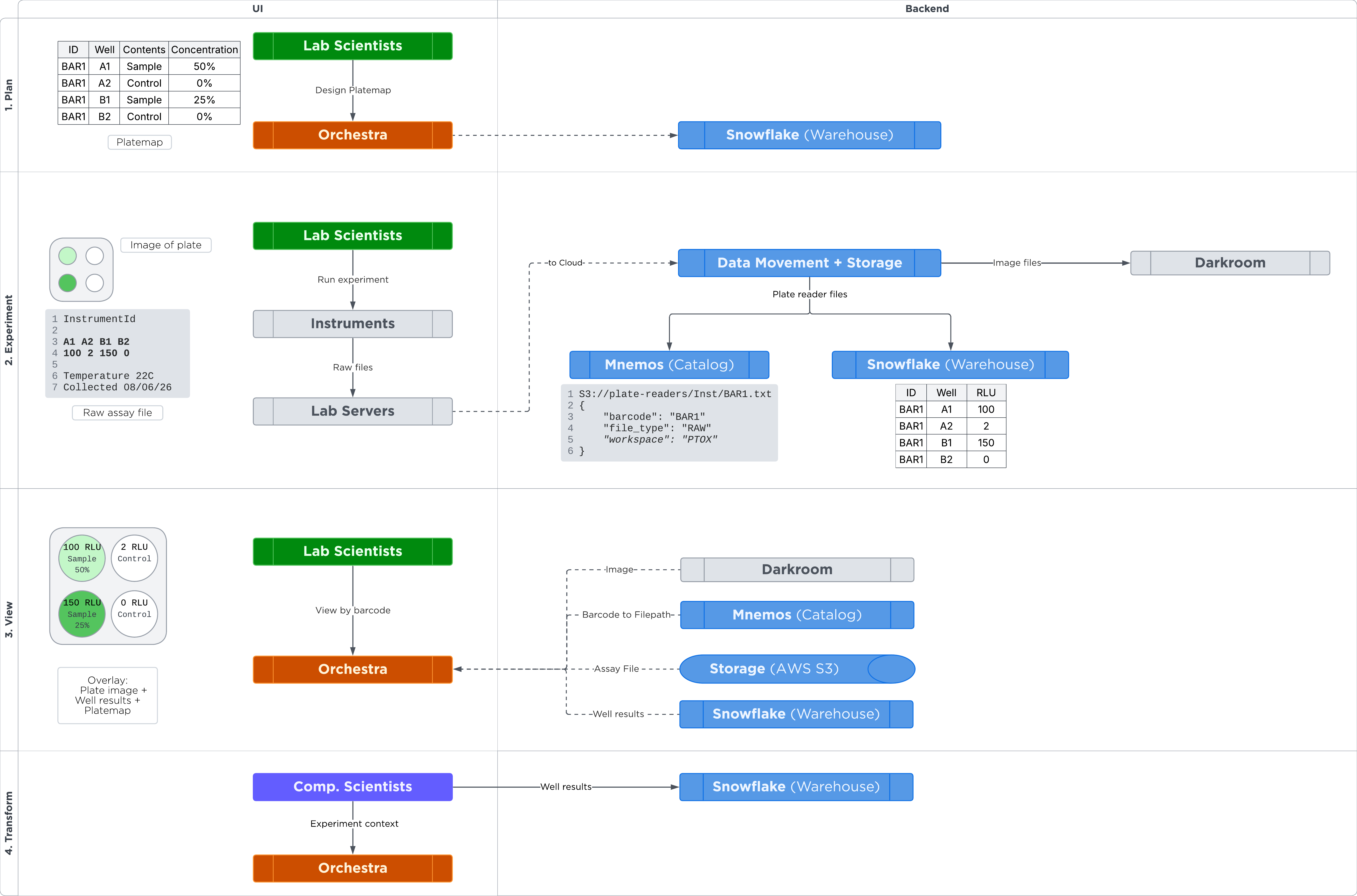1357x896 pixels.
Task: Click the Backend column header
Action: tap(927, 9)
